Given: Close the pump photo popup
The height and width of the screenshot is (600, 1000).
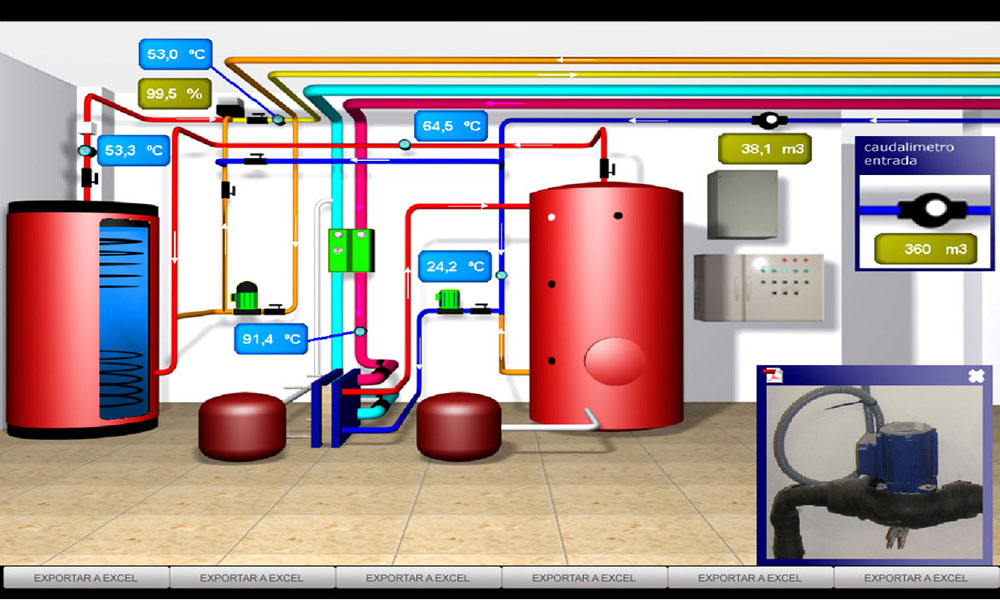Looking at the screenshot, I should pyautogui.click(x=976, y=376).
